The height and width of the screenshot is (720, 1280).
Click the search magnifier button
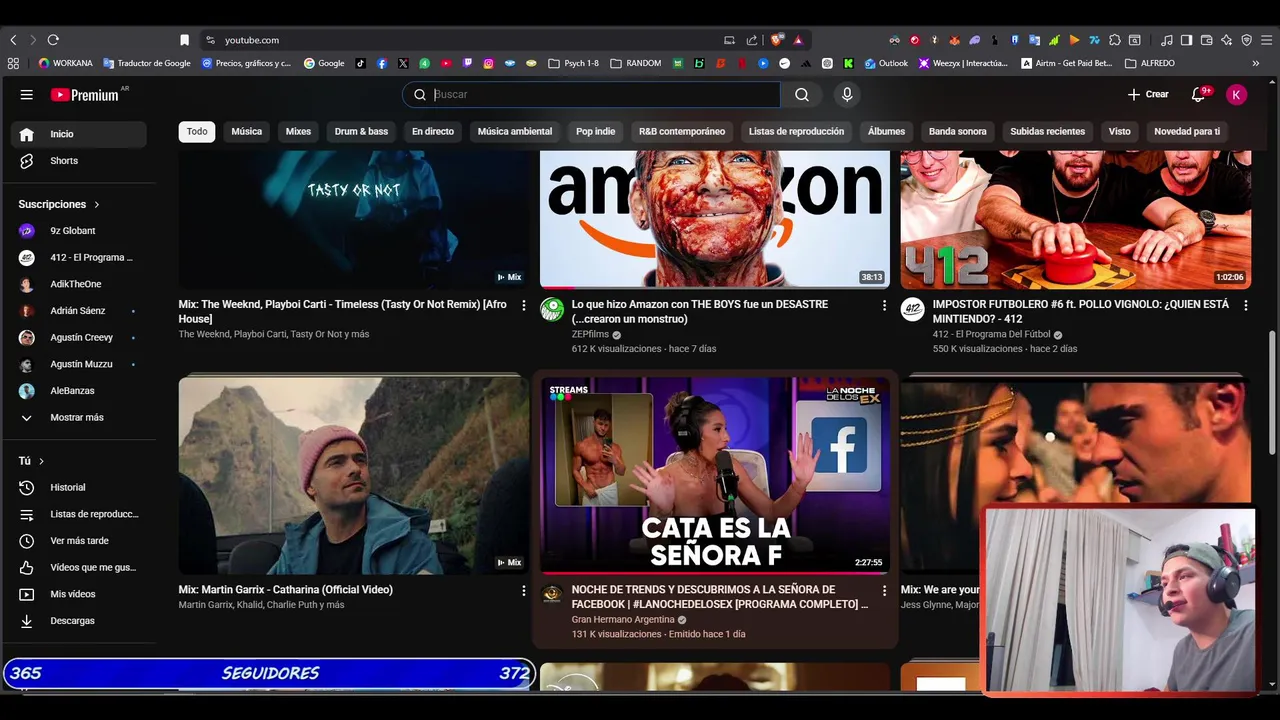tap(802, 94)
